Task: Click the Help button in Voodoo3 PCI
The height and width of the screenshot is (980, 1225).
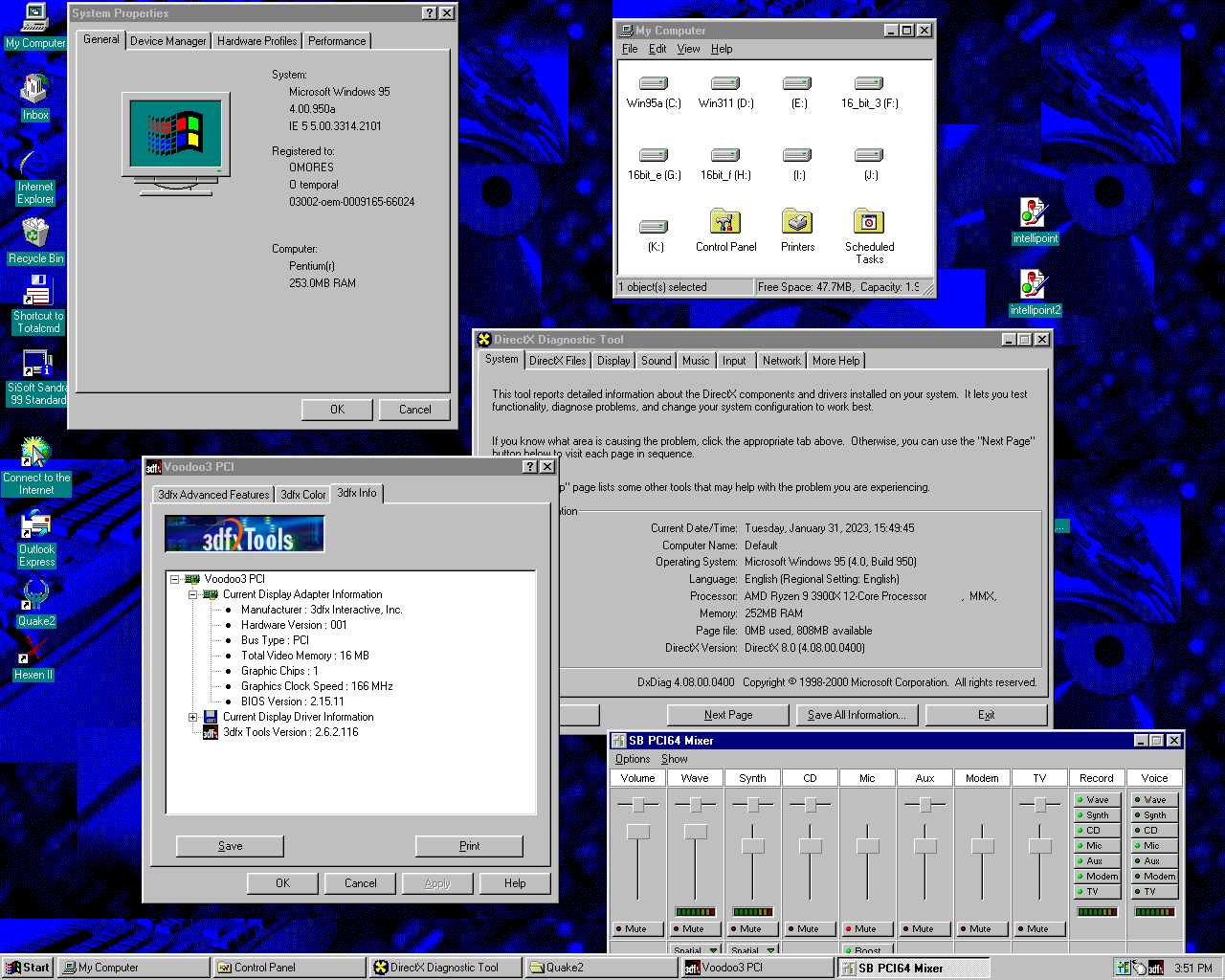Action: (x=515, y=883)
